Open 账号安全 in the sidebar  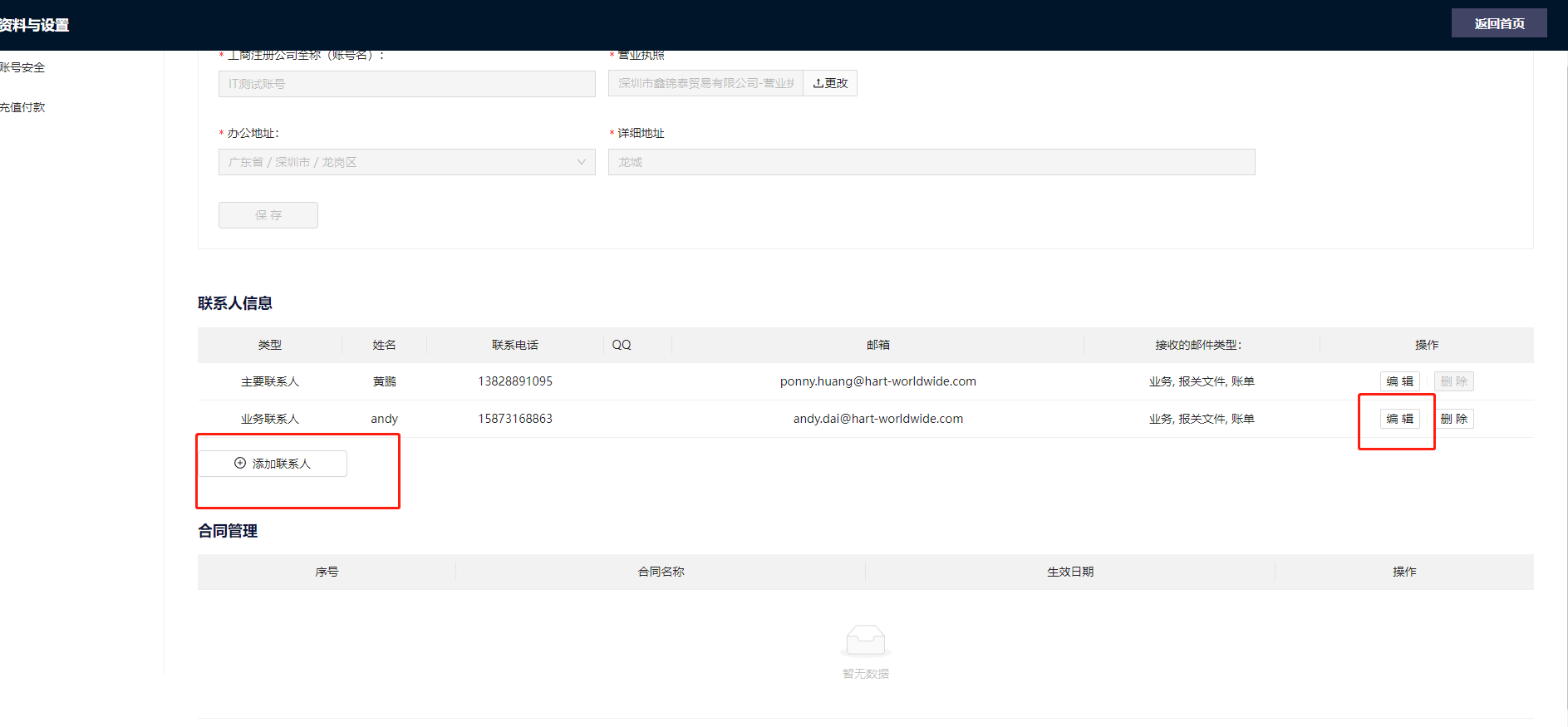click(23, 68)
